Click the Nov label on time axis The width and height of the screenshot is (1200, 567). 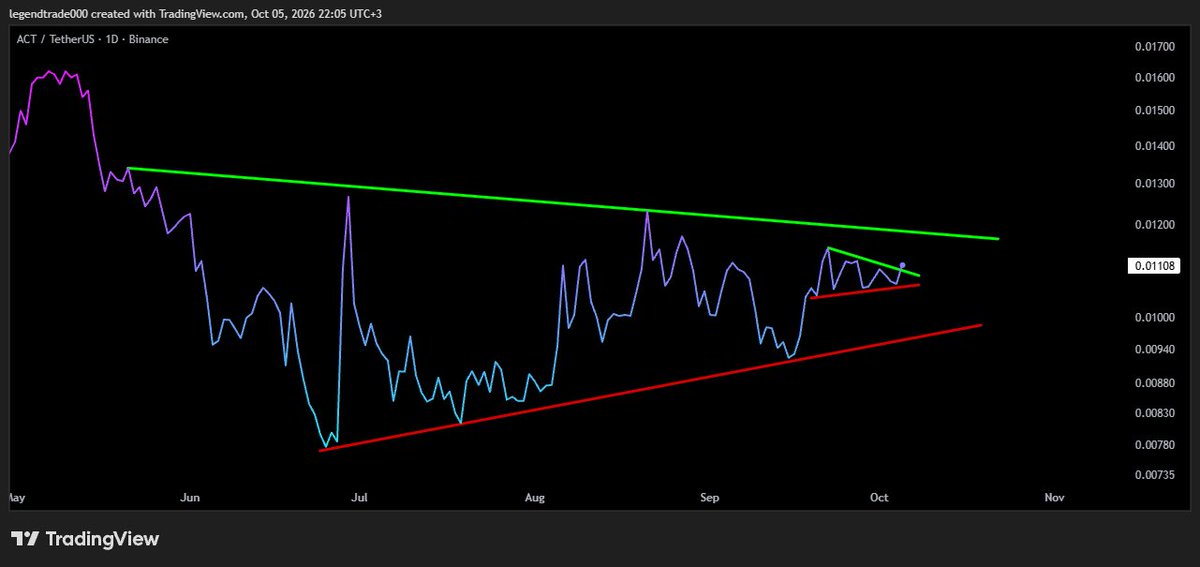1053,497
